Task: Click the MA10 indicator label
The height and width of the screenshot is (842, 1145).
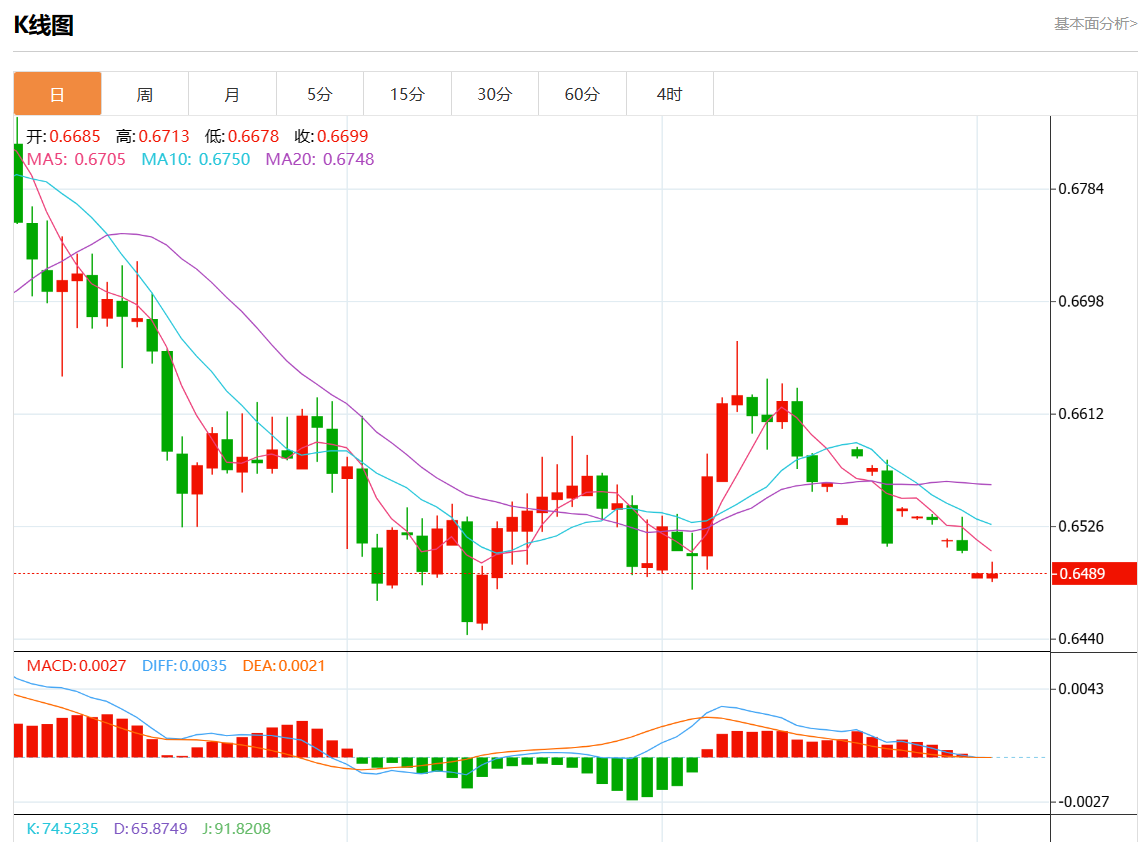Action: click(x=196, y=159)
